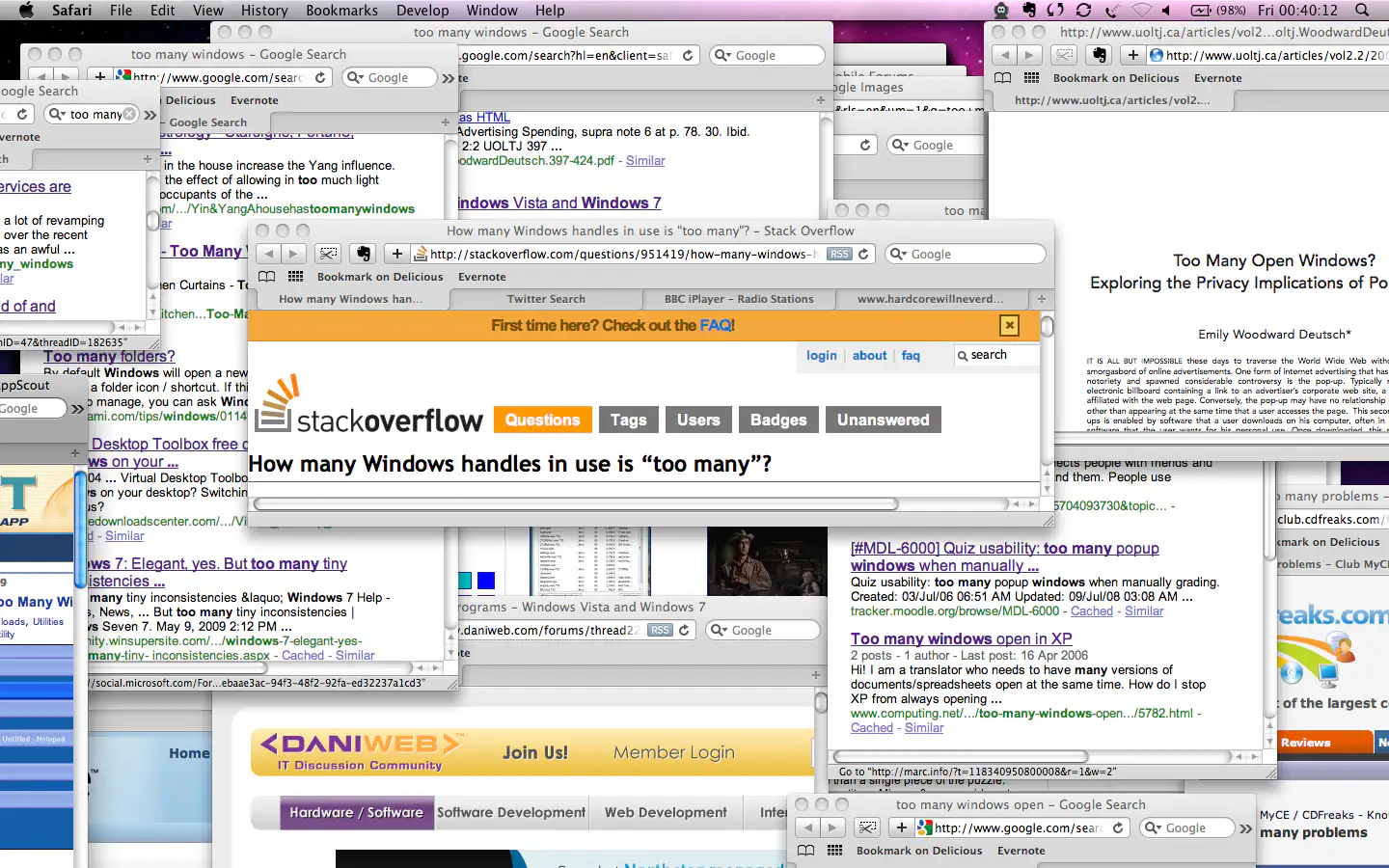
Task: Open the Bookmarks menu
Action: (x=341, y=11)
